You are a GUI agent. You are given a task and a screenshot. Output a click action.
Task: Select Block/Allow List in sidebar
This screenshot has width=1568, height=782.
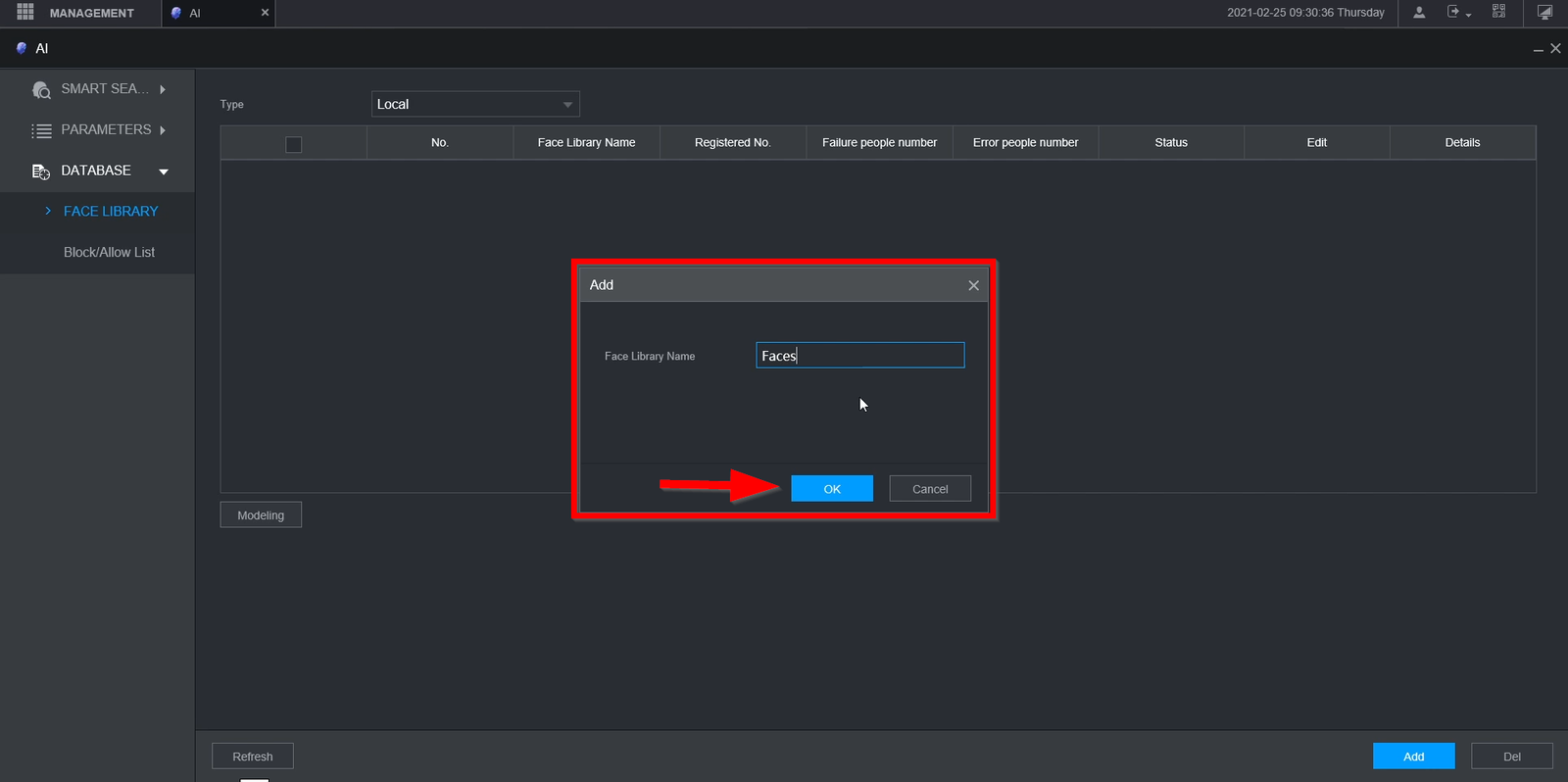109,252
